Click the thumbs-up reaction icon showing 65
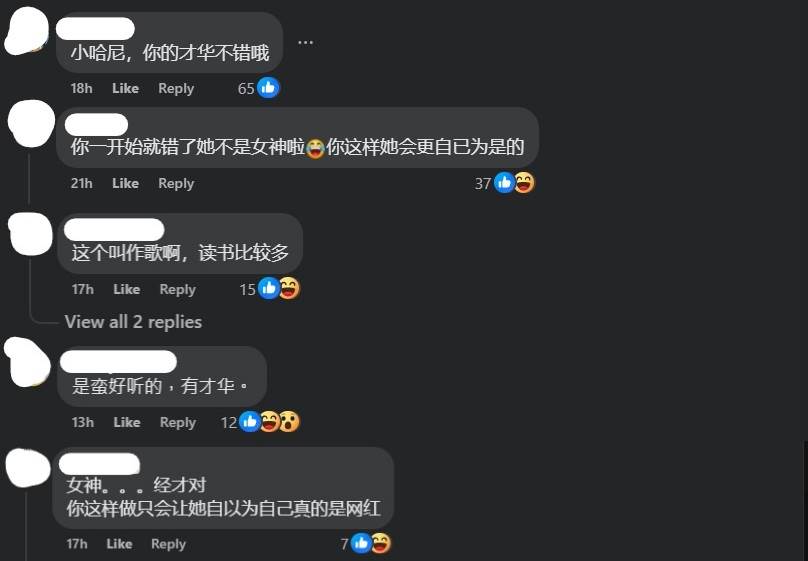Screen dimensions: 808x561 268,88
